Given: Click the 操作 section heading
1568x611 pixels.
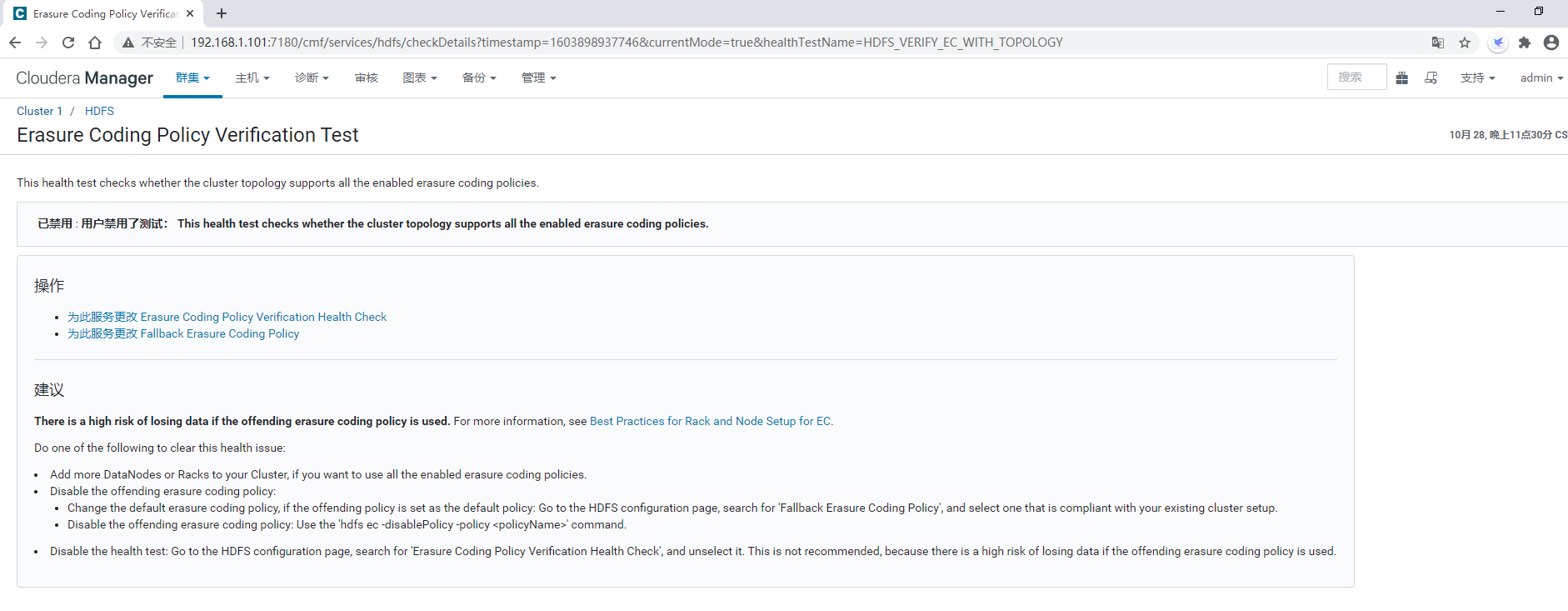Looking at the screenshot, I should [x=49, y=286].
